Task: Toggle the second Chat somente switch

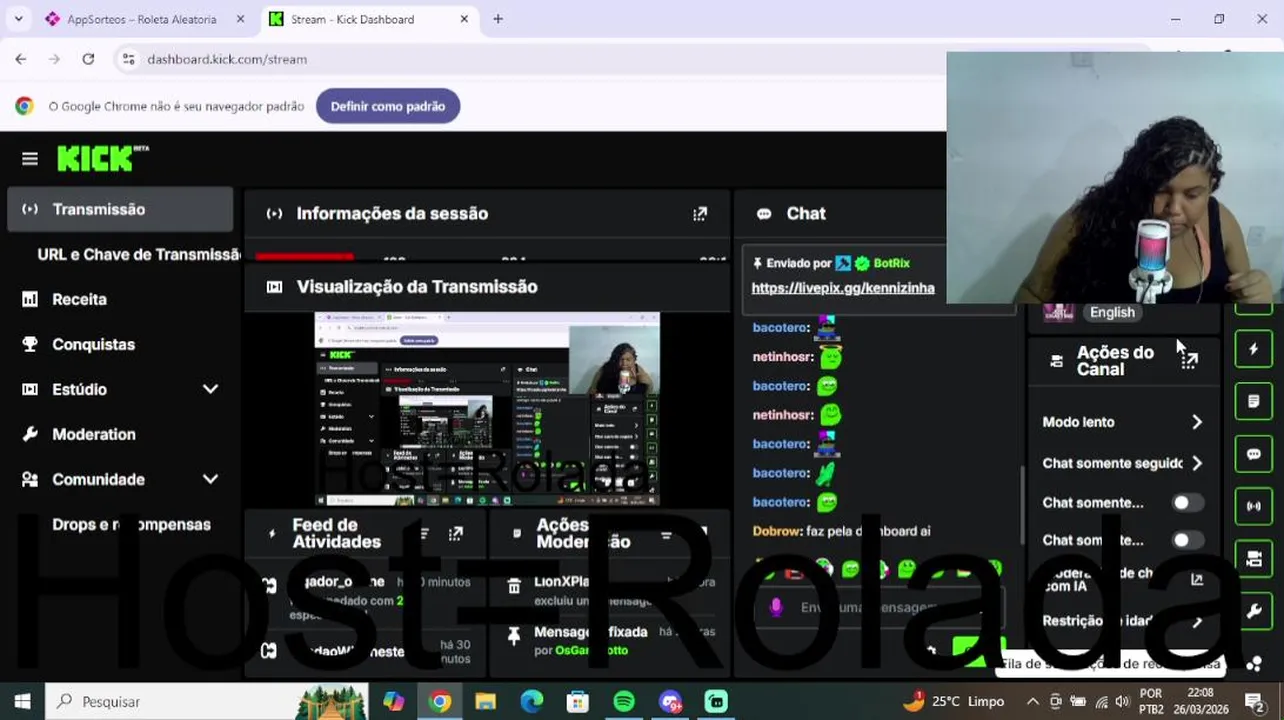Action: [x=1188, y=540]
